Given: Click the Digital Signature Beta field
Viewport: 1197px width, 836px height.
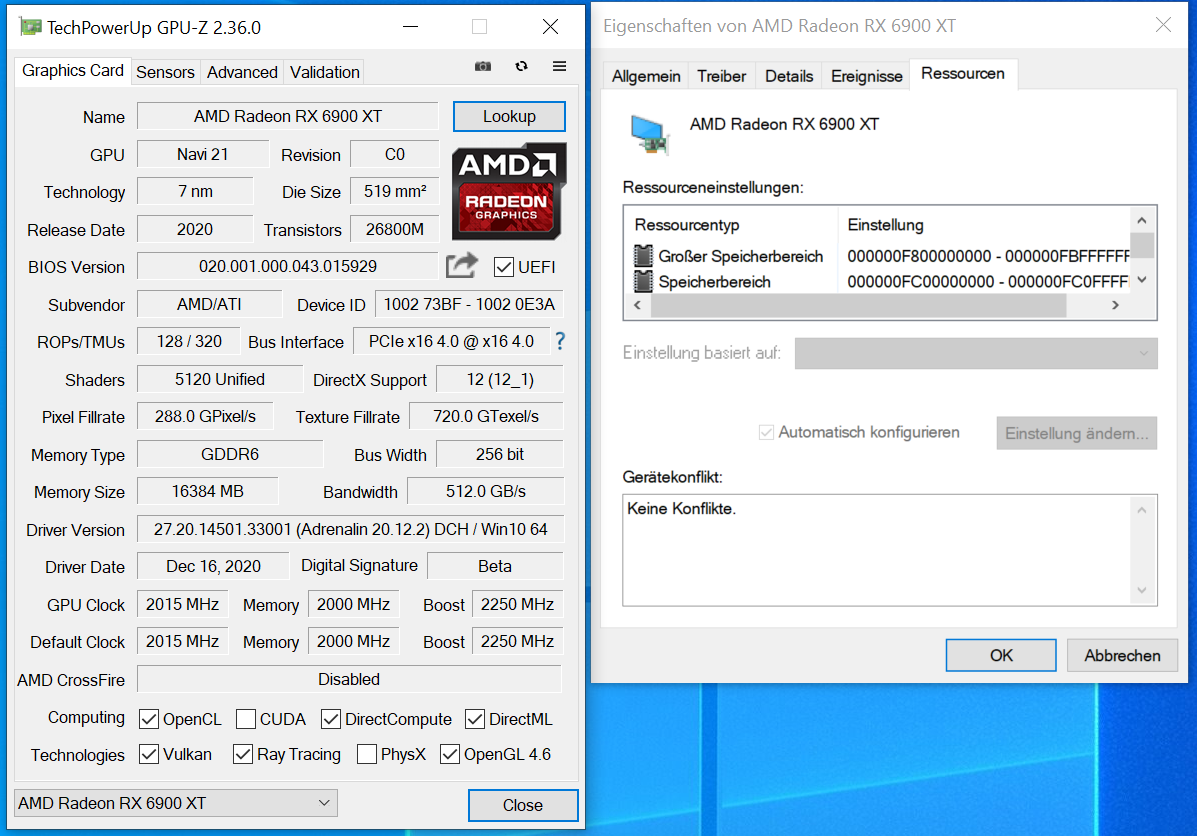Looking at the screenshot, I should [495, 566].
